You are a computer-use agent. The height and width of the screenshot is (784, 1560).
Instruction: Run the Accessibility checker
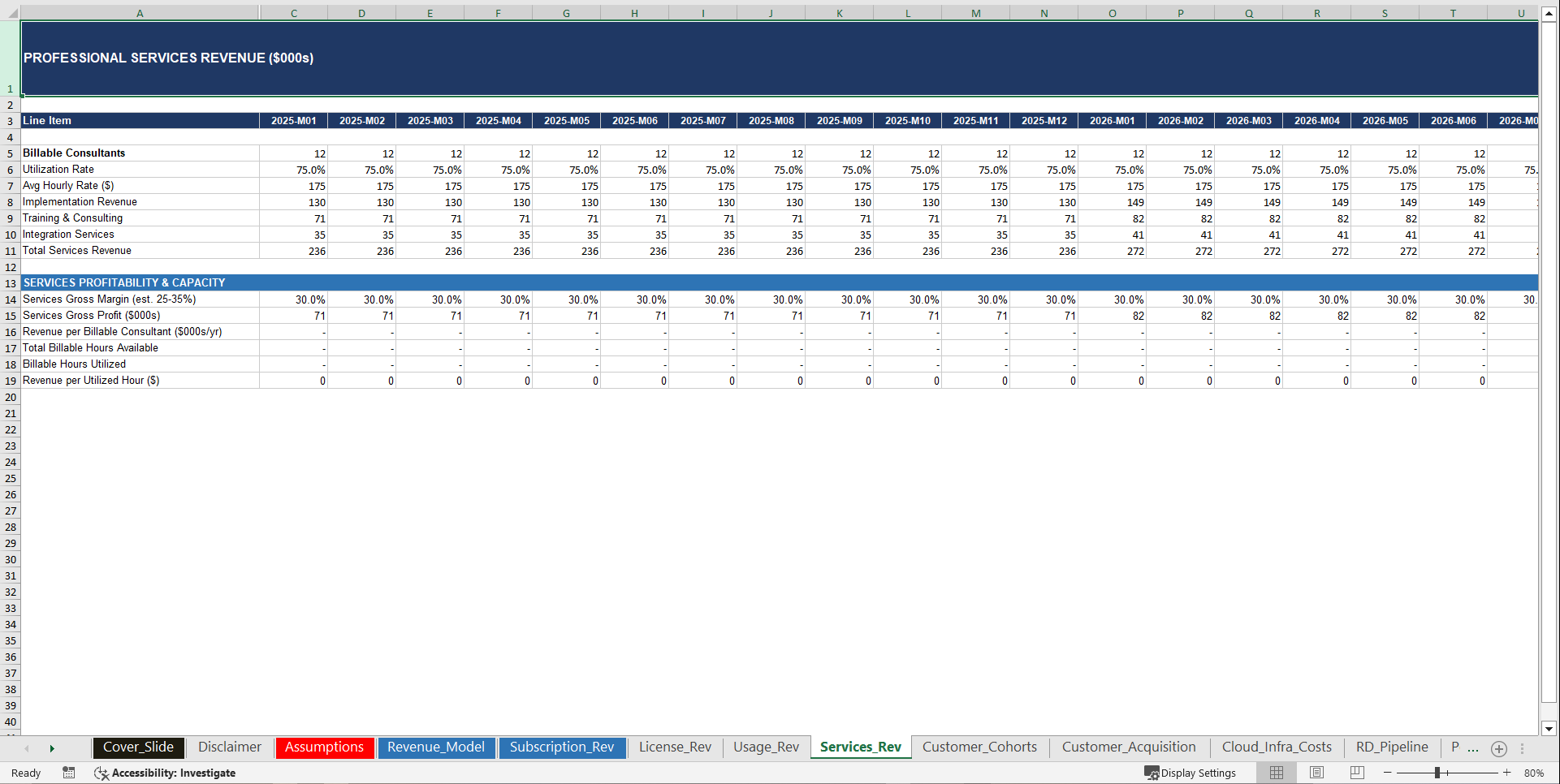click(x=166, y=773)
